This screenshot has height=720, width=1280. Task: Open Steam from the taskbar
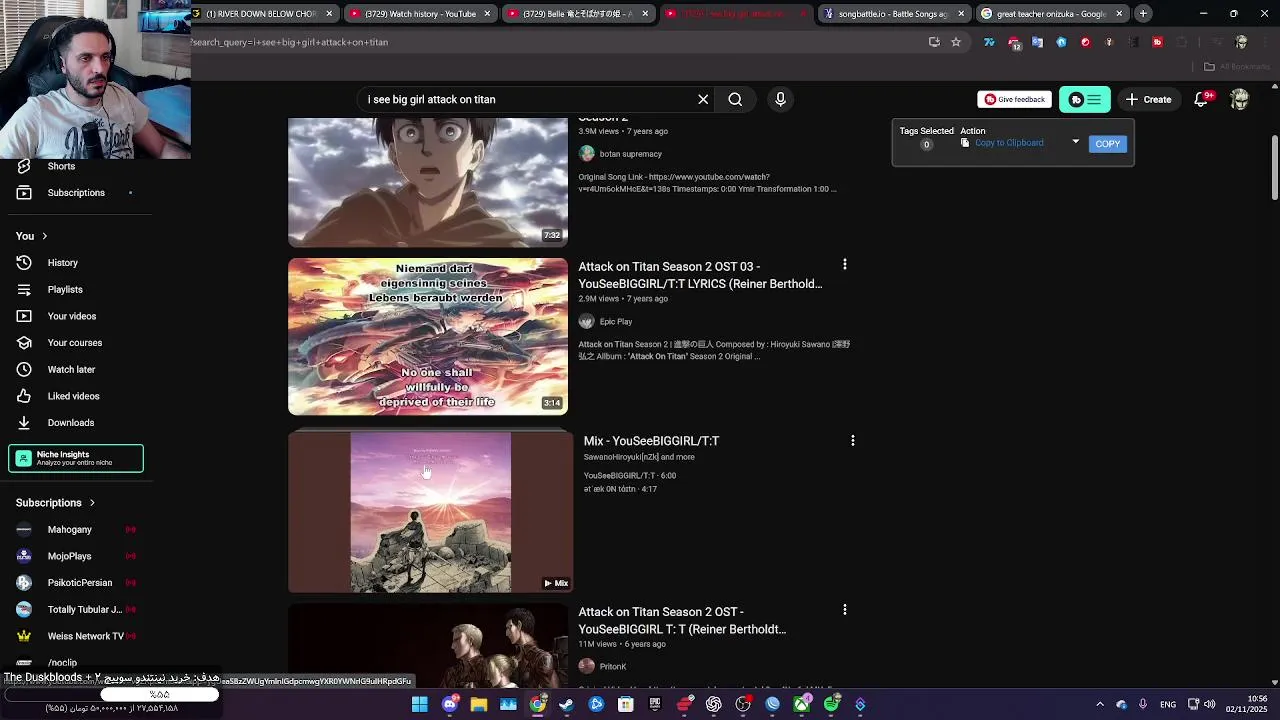tap(567, 704)
